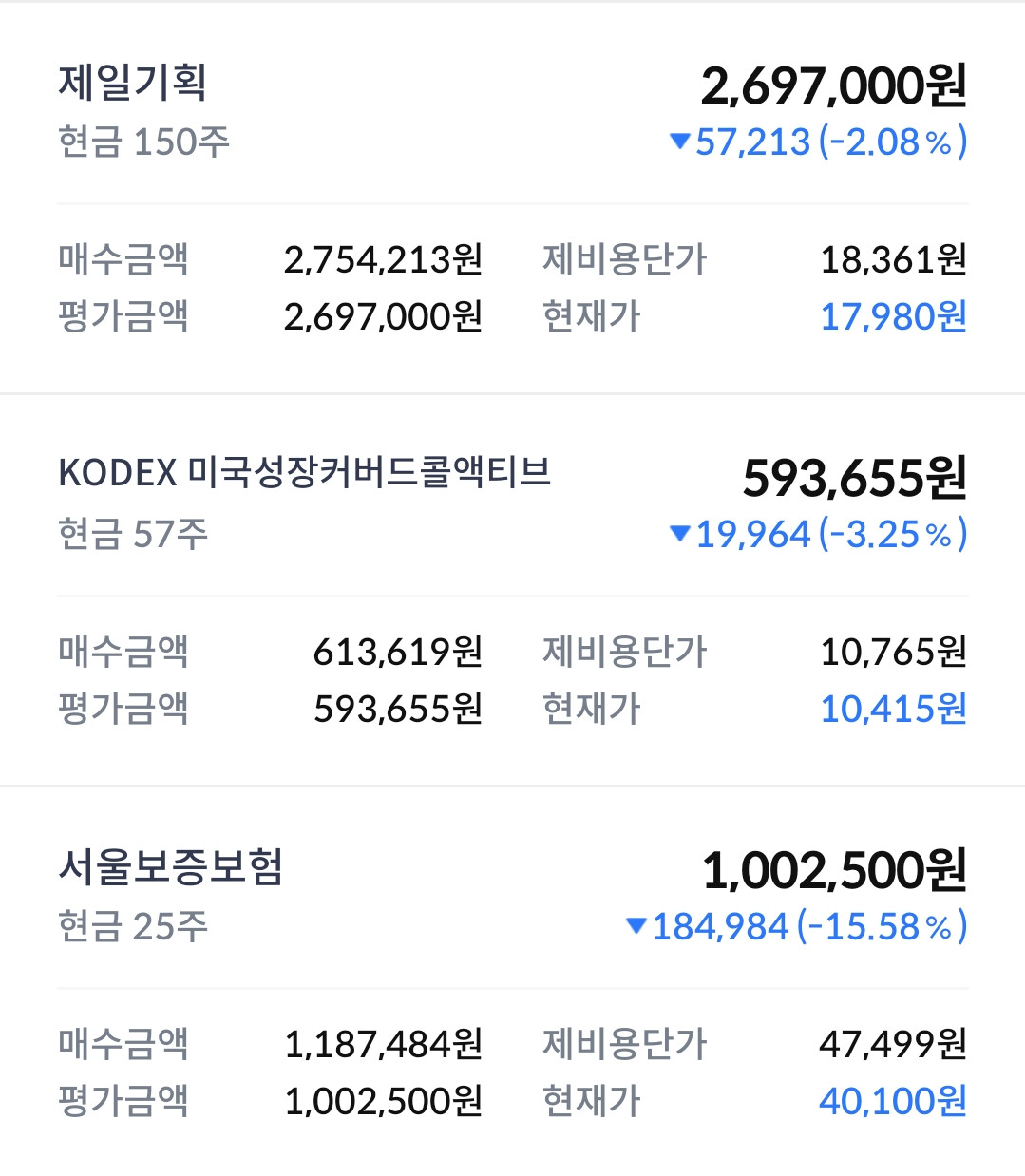
Task: Click the down triangle beside 19,964
Action: tap(679, 534)
